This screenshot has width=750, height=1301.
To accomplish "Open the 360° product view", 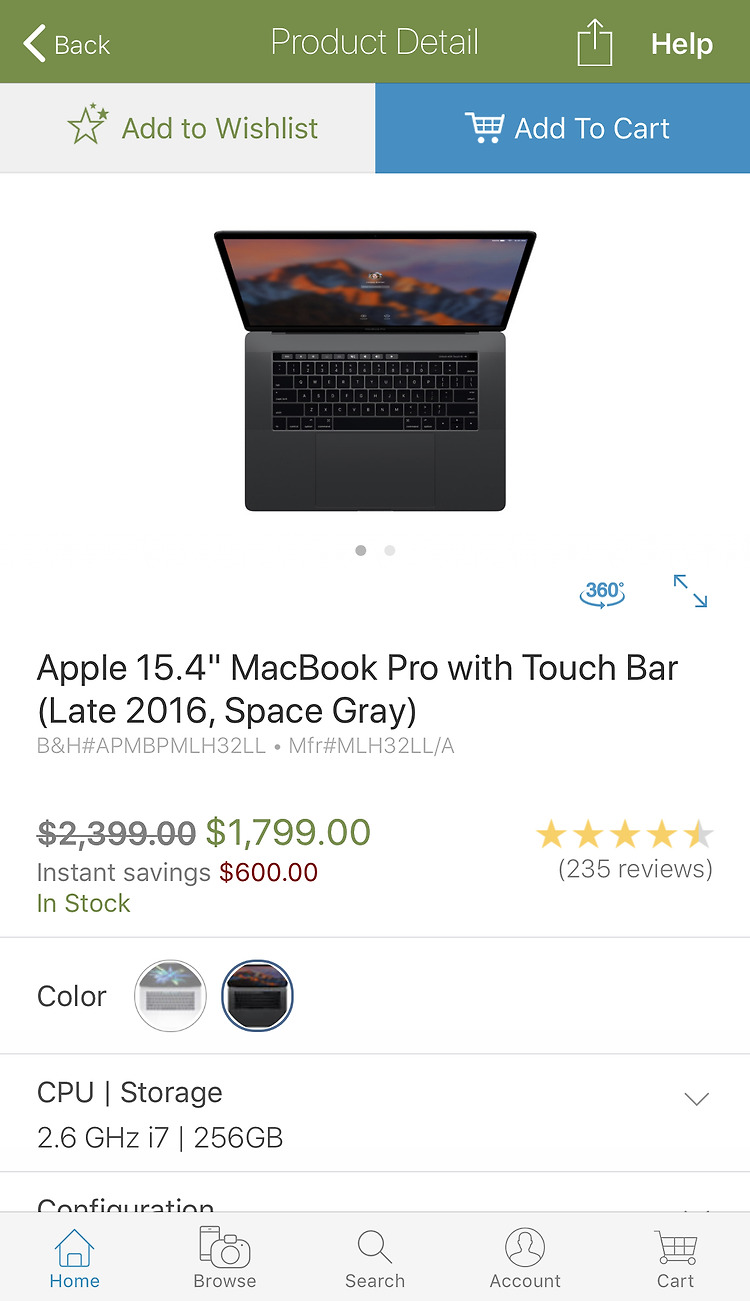I will pos(602,593).
